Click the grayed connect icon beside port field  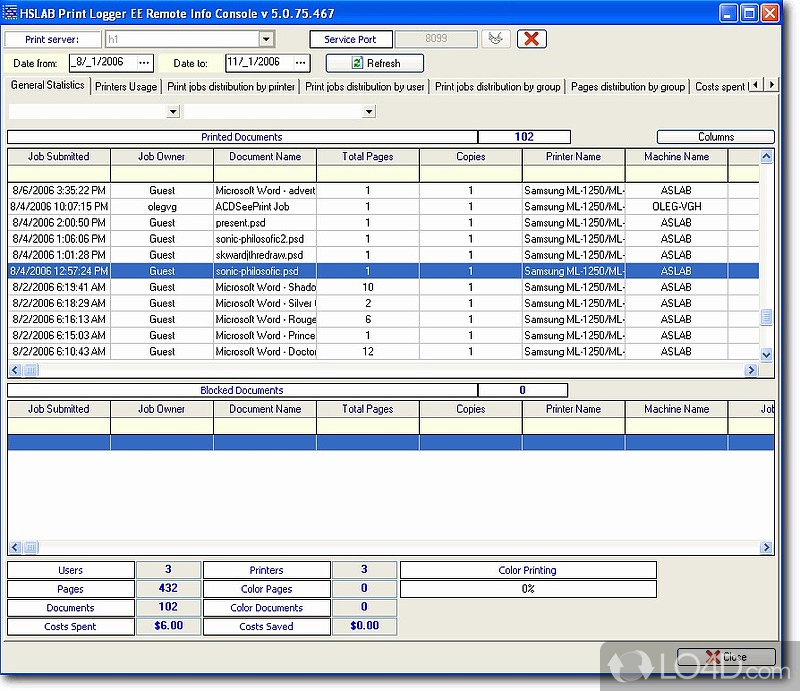(493, 39)
